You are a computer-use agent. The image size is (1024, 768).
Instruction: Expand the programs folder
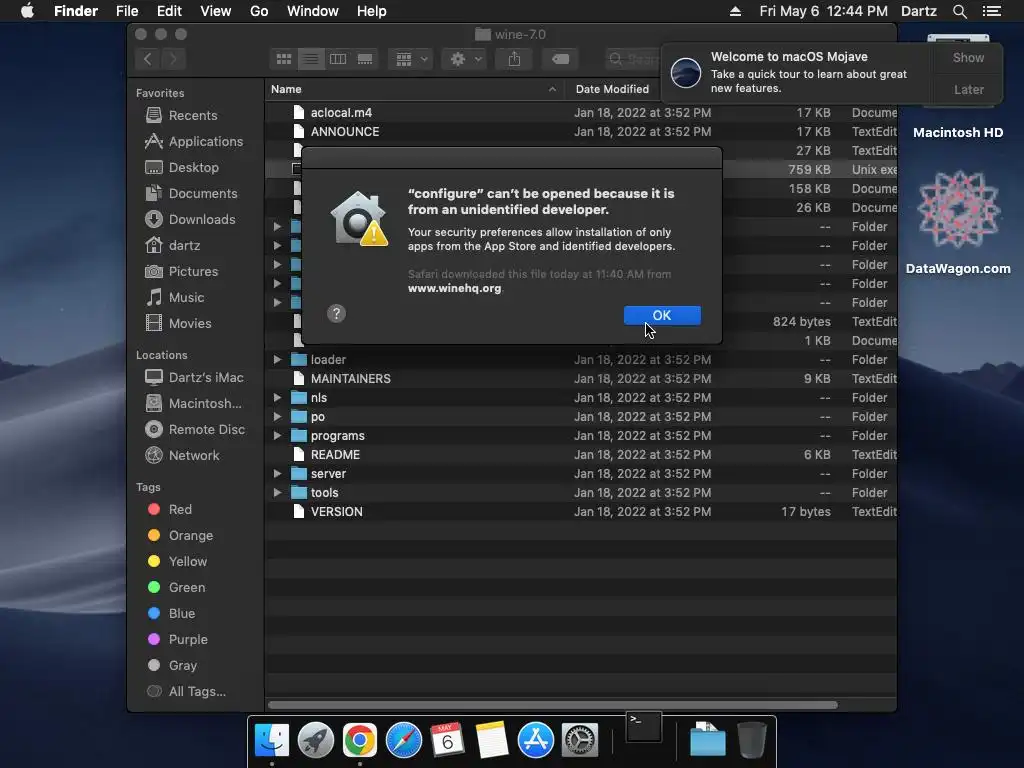coord(278,436)
